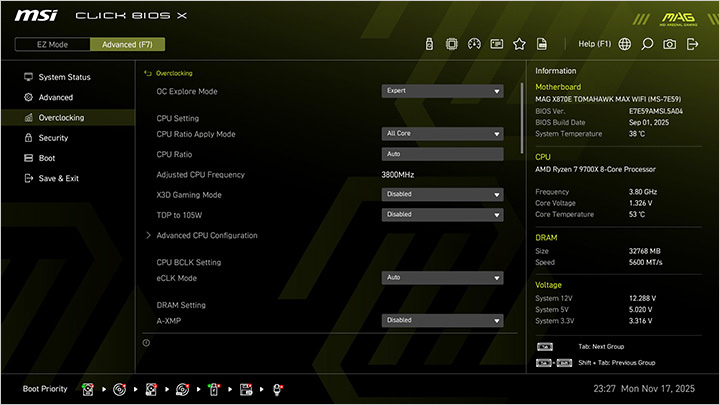Click the System 3.3V reading 3.316 V
The width and height of the screenshot is (720, 405).
coord(641,321)
